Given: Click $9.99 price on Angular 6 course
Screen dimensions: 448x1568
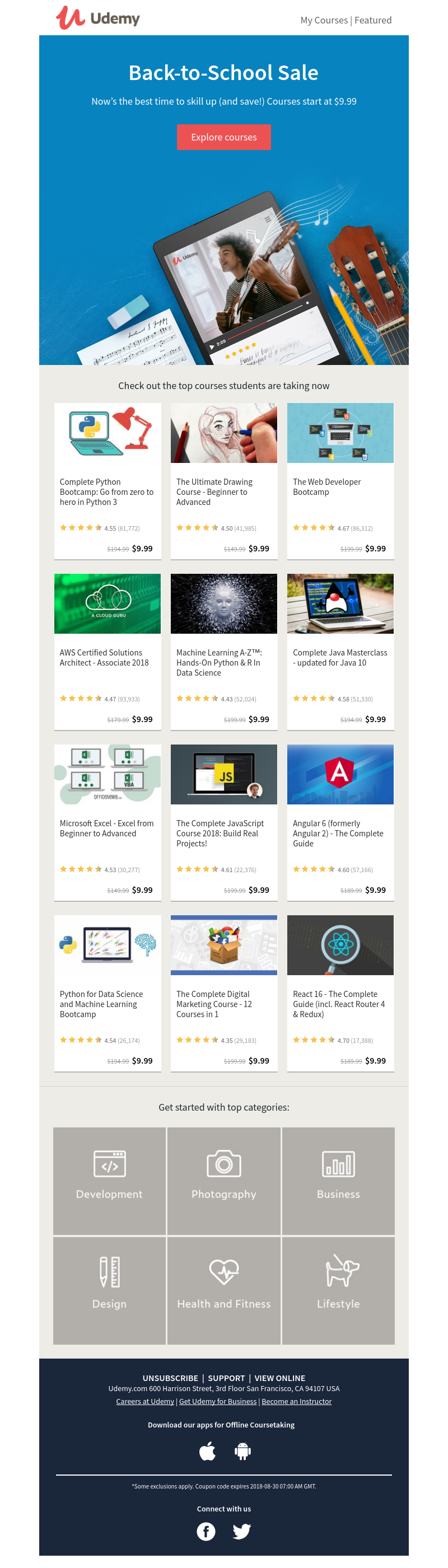Looking at the screenshot, I should (376, 890).
